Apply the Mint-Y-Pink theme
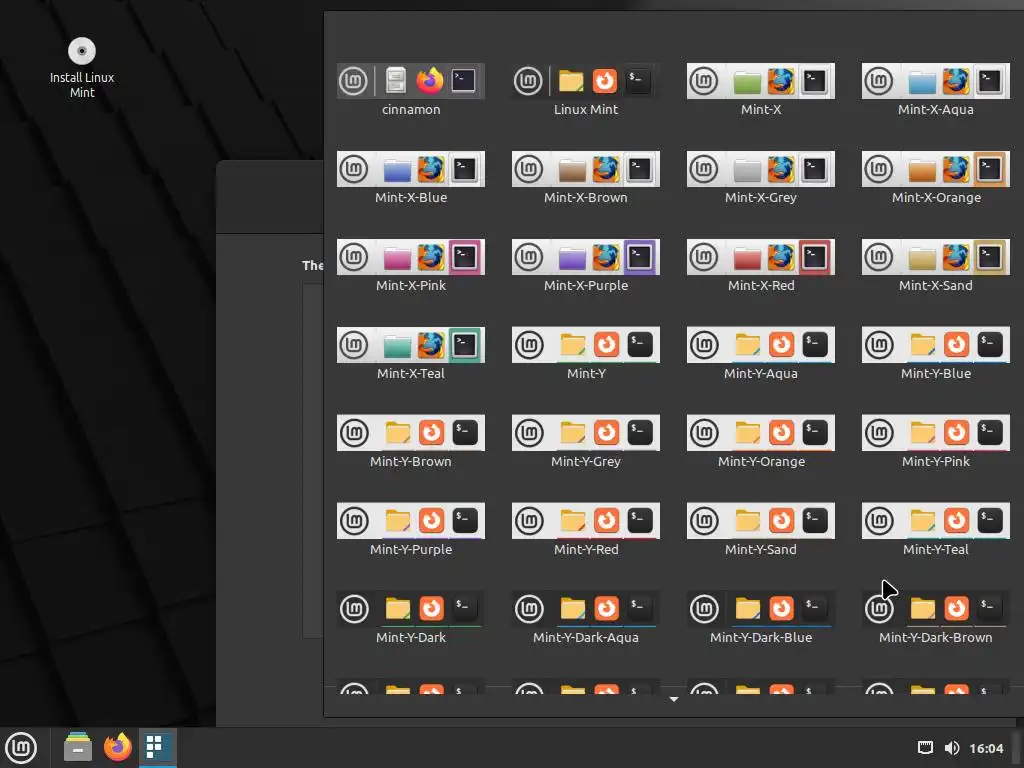This screenshot has width=1024, height=768. click(x=936, y=441)
